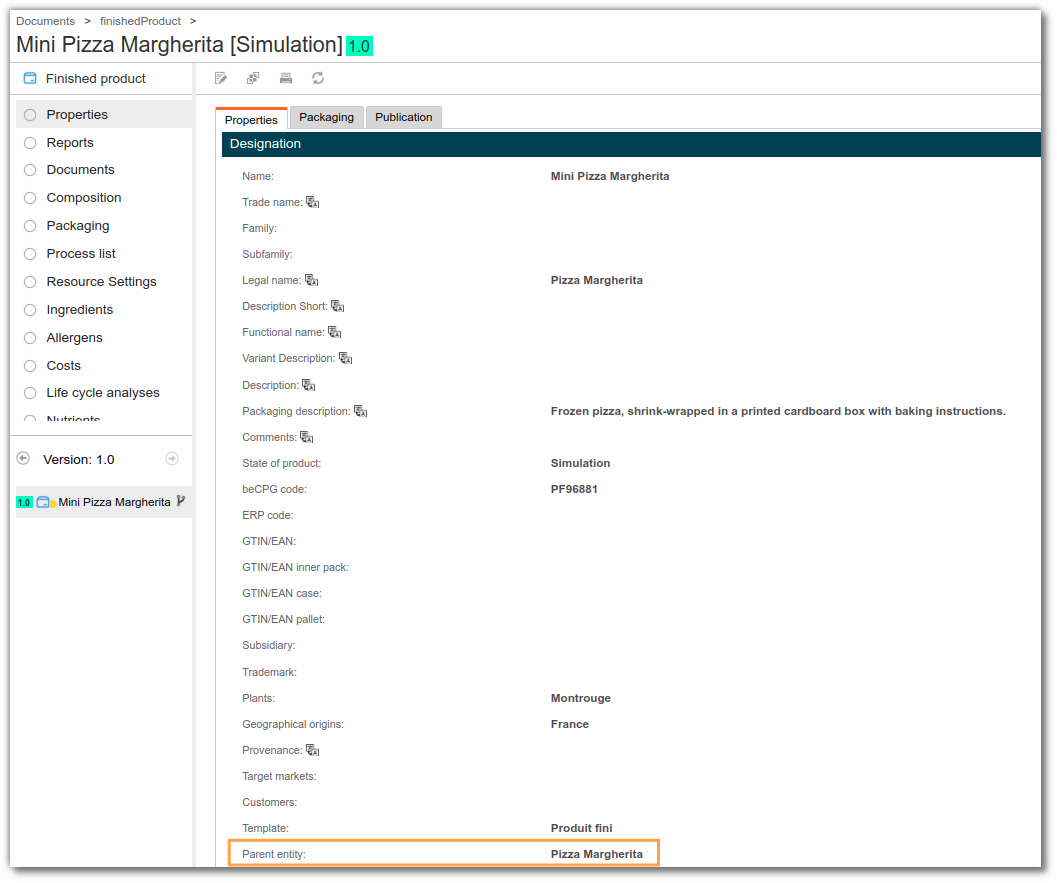
Task: Select the Costs radio item in the sidebar
Action: [x=30, y=366]
